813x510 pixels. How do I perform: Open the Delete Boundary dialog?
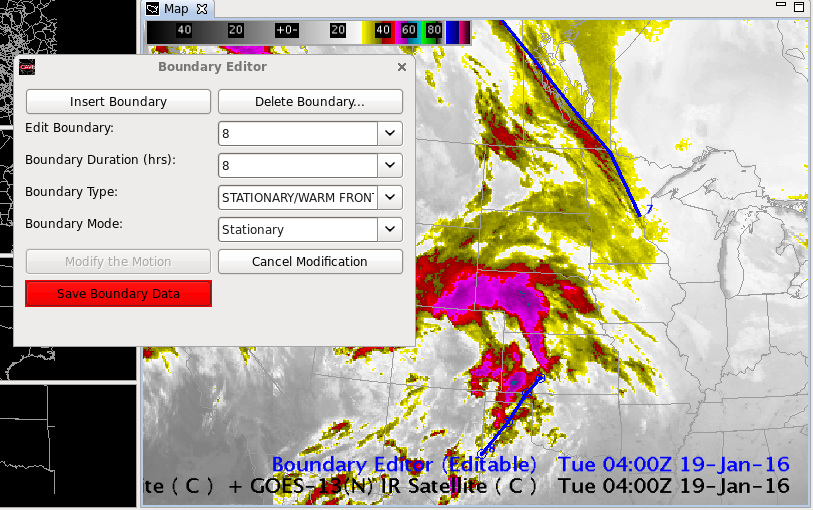point(310,102)
